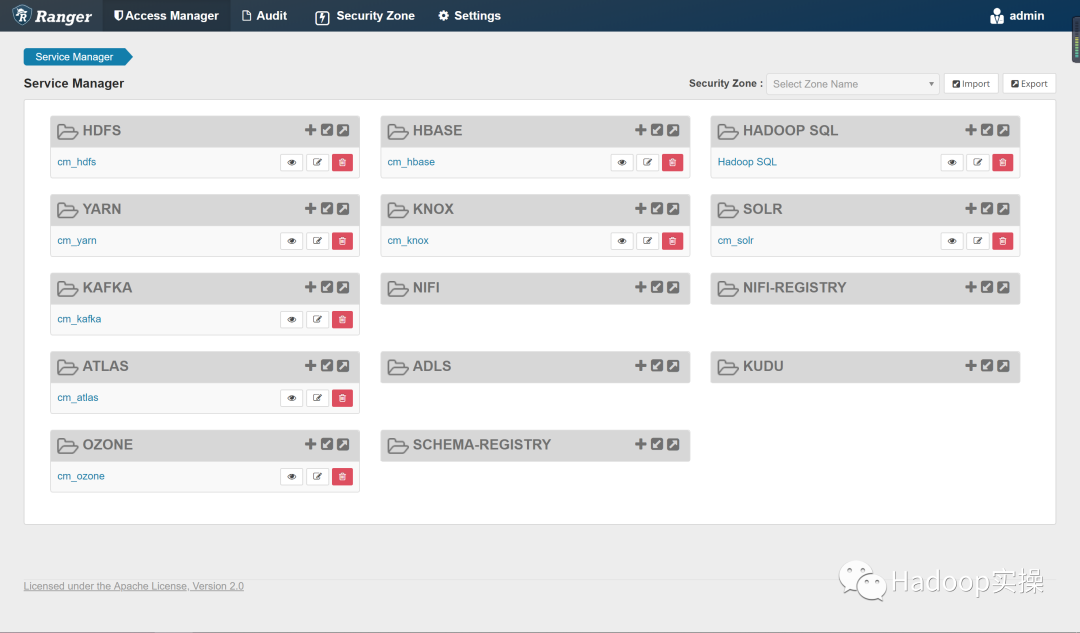Viewport: 1080px width, 633px height.
Task: Delete the cm_kafka service
Action: coord(342,320)
